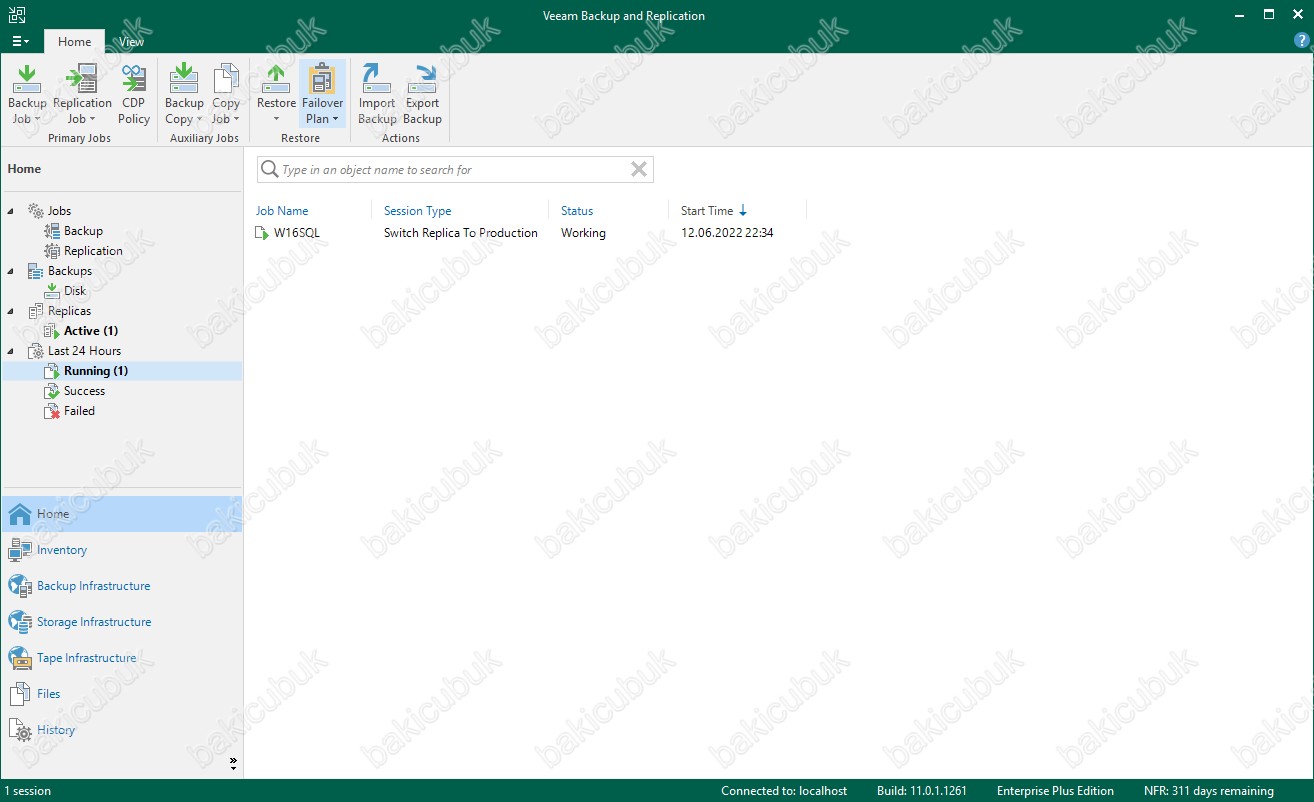Click NFR: 311 days remaining status
The width and height of the screenshot is (1314, 802).
[1209, 791]
